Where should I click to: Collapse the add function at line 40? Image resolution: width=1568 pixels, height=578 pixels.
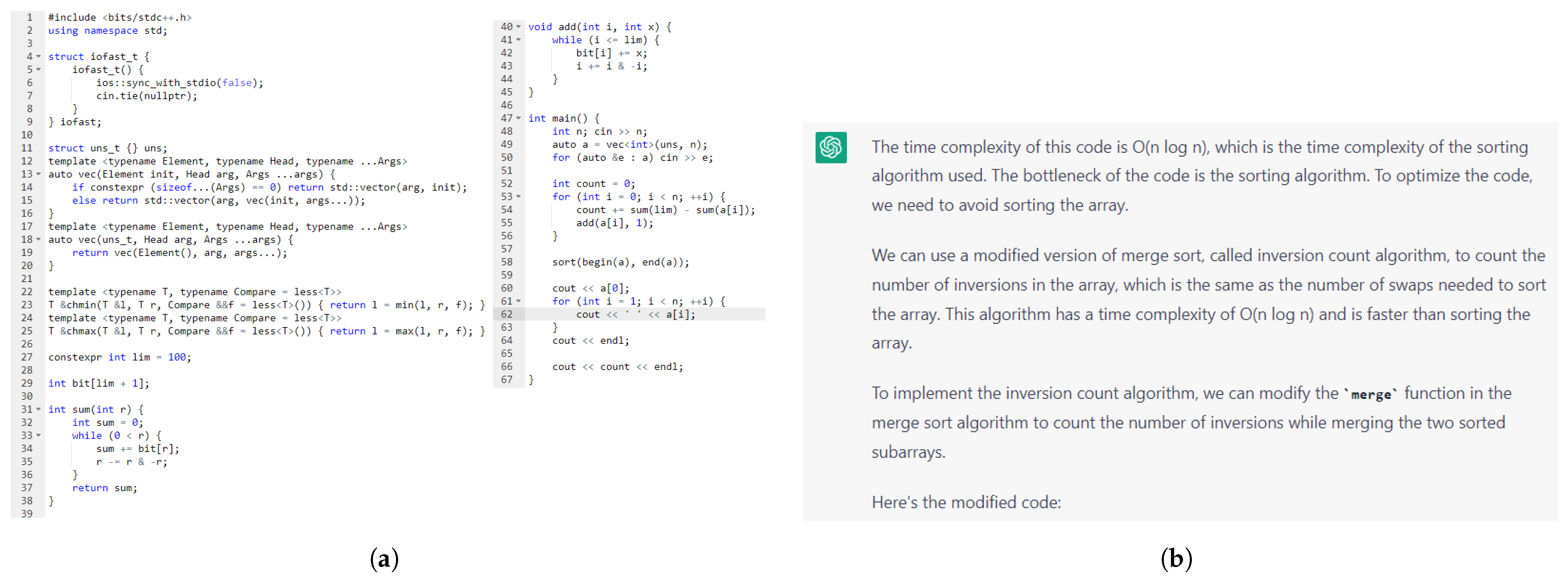pyautogui.click(x=519, y=27)
